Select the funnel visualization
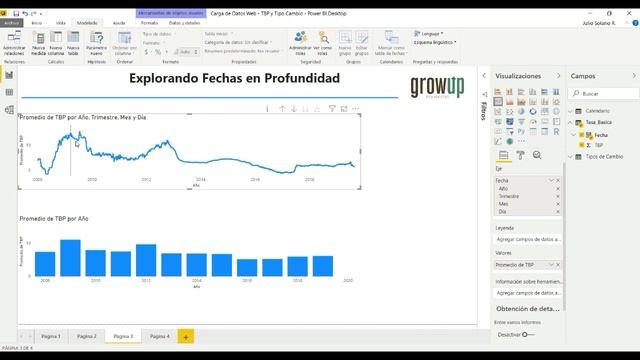The width and height of the screenshot is (640, 360). pos(521,122)
